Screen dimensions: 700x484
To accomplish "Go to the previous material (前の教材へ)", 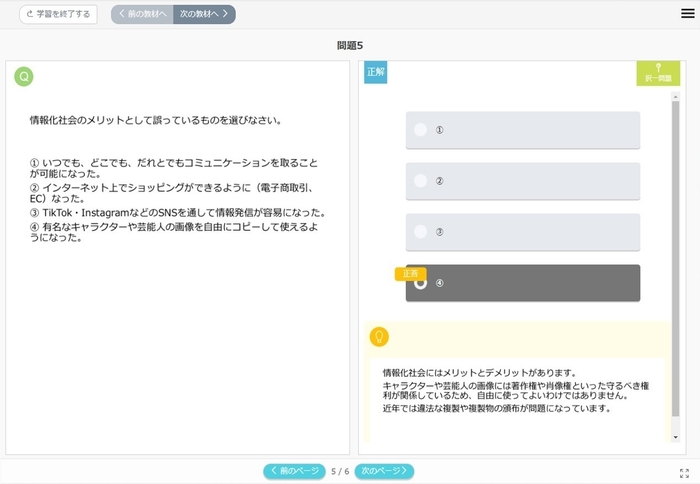I will tap(142, 14).
